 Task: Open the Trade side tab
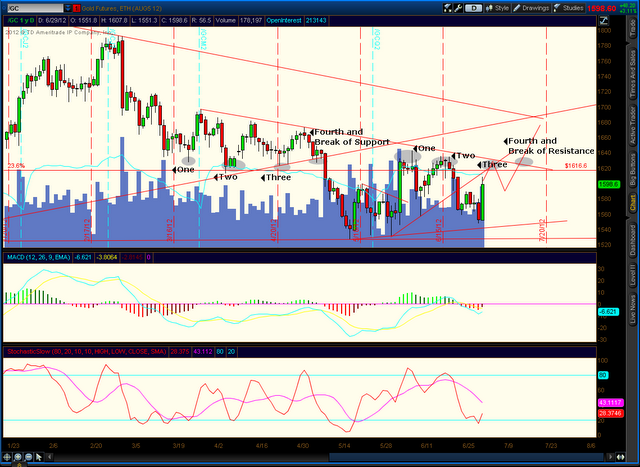point(633,28)
